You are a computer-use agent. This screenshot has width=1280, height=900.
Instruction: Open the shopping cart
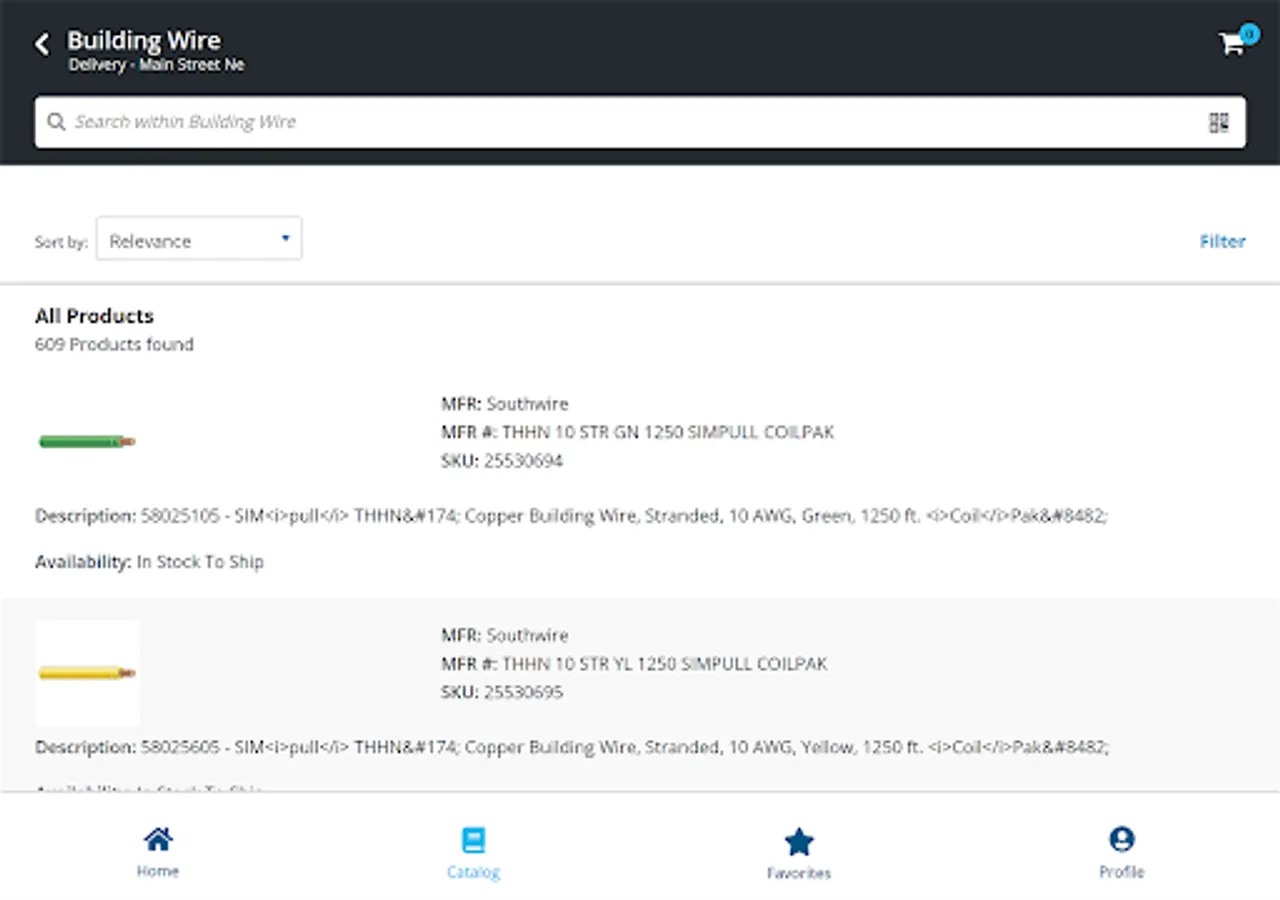coord(1231,44)
